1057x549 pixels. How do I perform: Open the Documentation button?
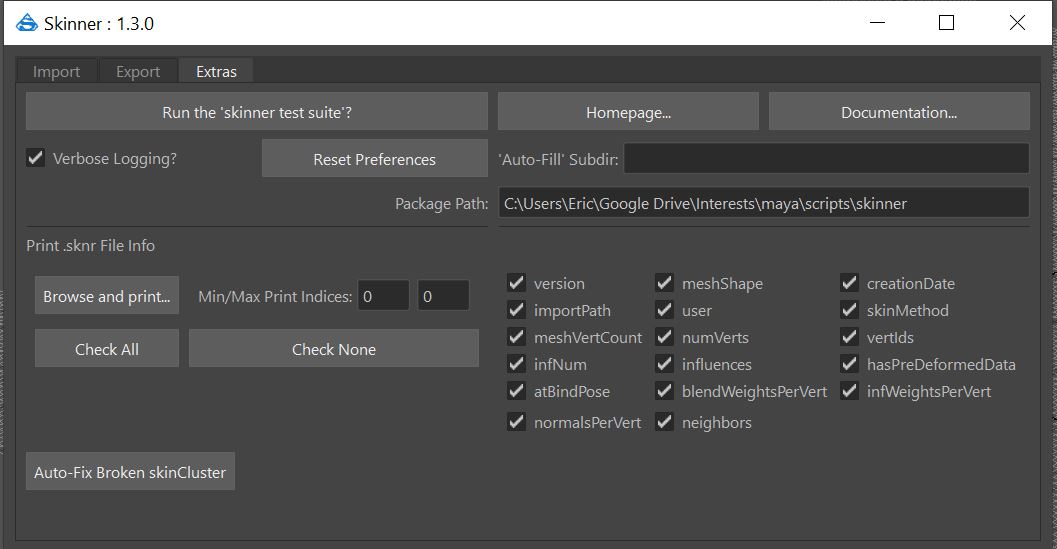(899, 112)
